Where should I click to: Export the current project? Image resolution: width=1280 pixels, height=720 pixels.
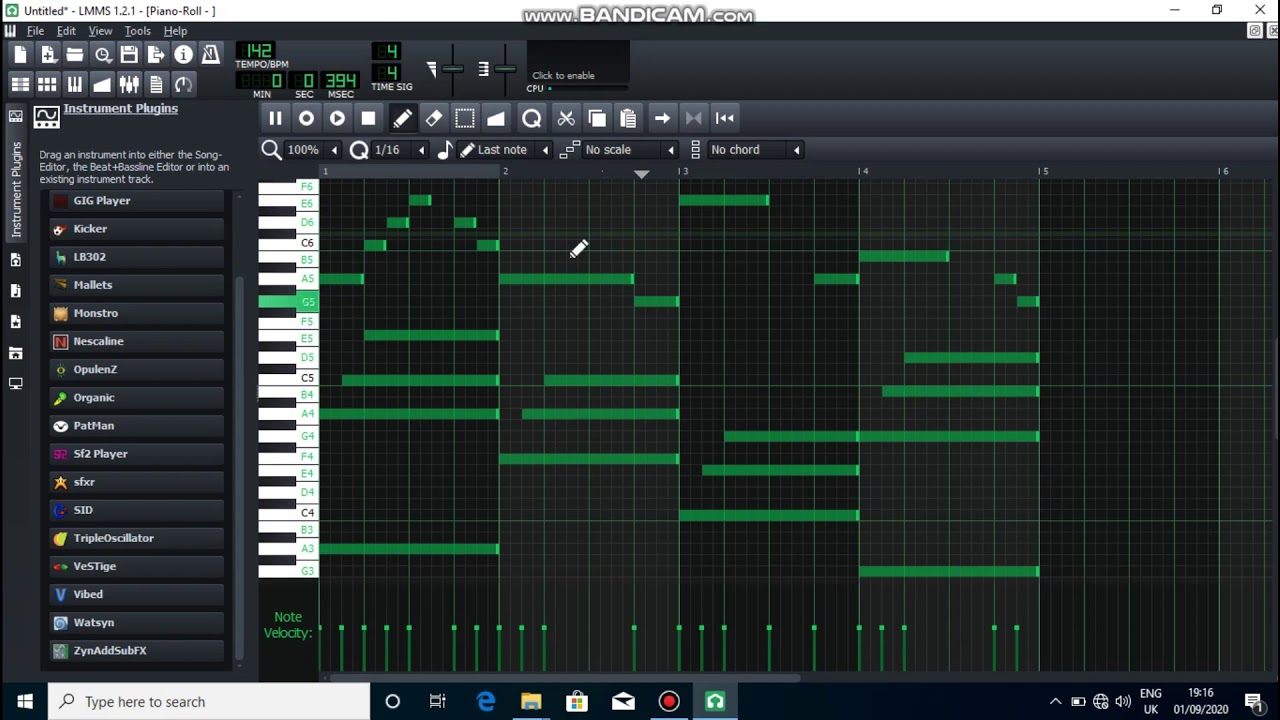tap(156, 54)
